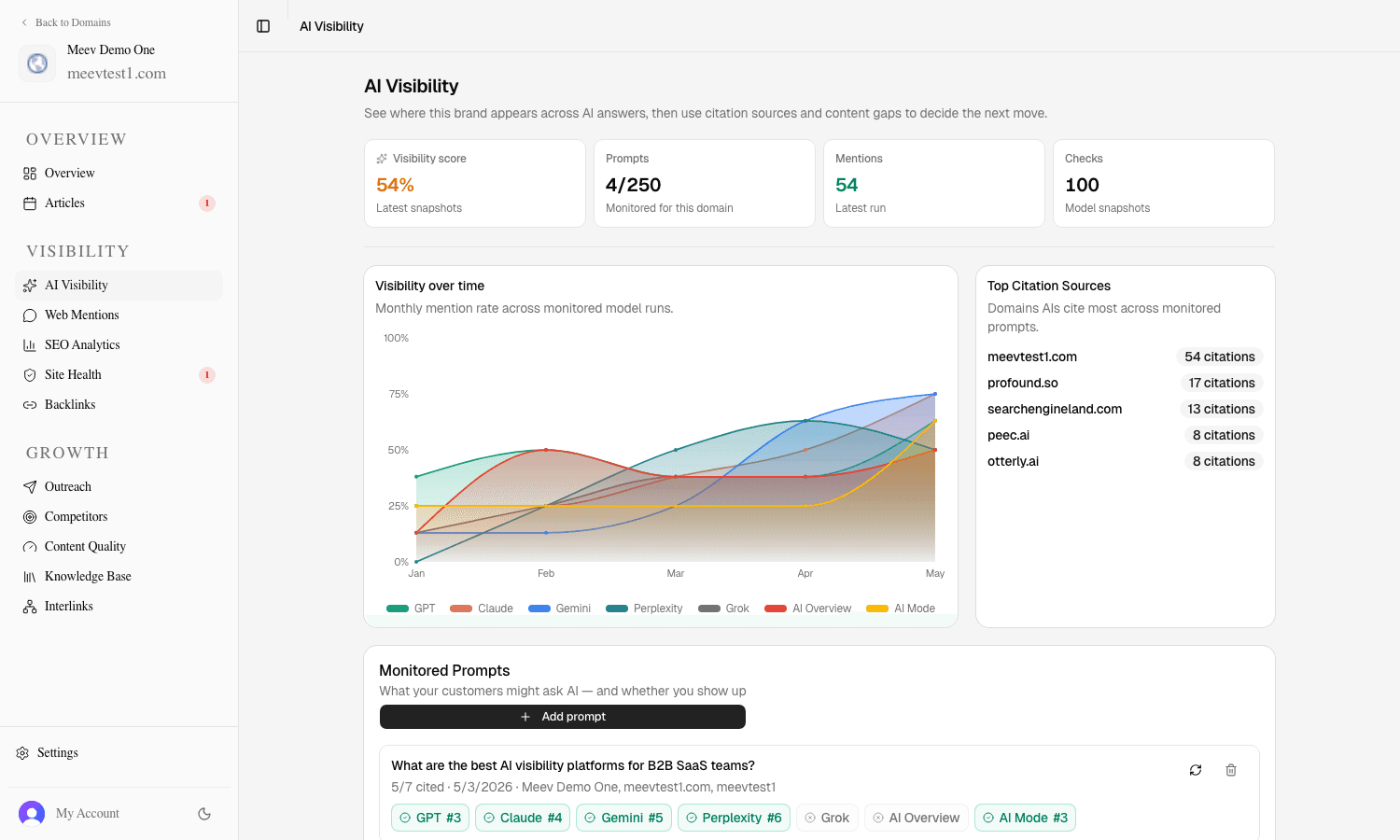Click the Checks 100 card

click(x=1164, y=183)
